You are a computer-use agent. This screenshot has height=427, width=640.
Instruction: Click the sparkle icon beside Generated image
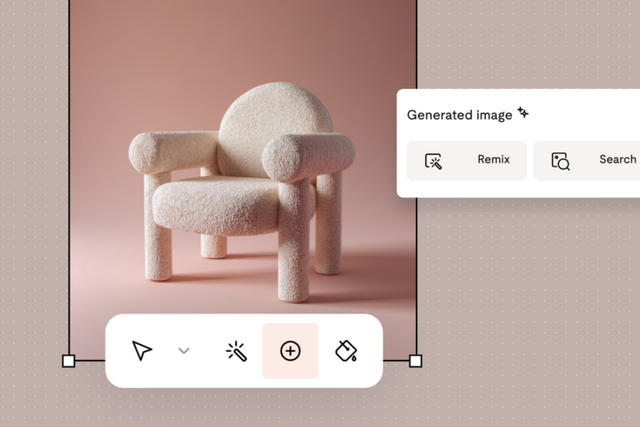(x=523, y=114)
